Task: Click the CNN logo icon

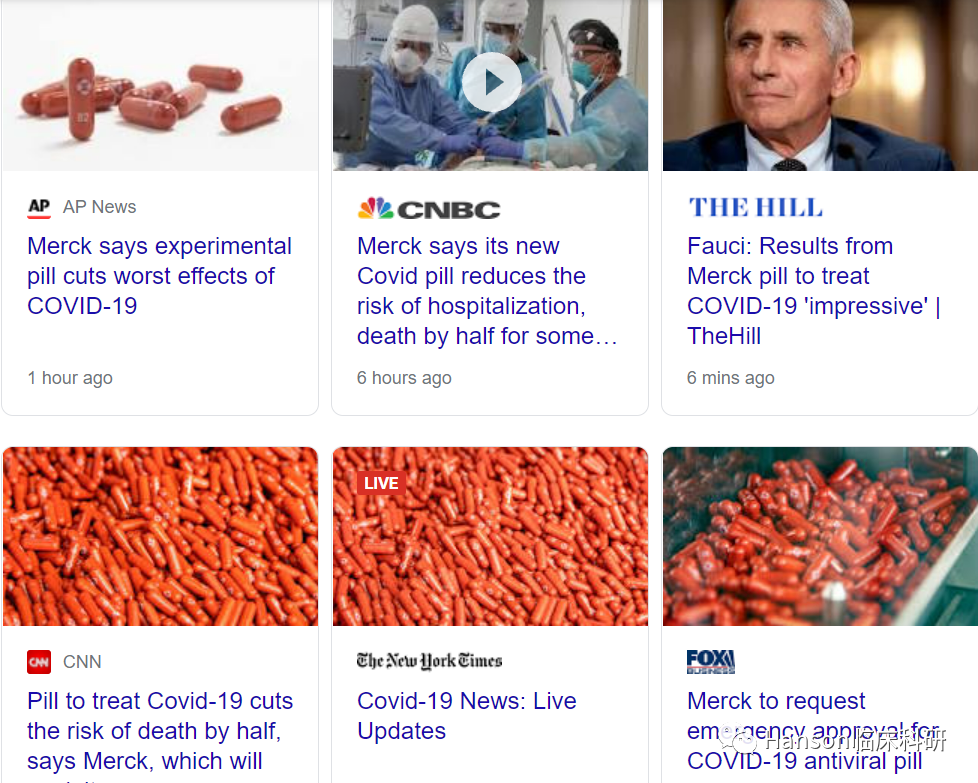Action: pyautogui.click(x=39, y=662)
